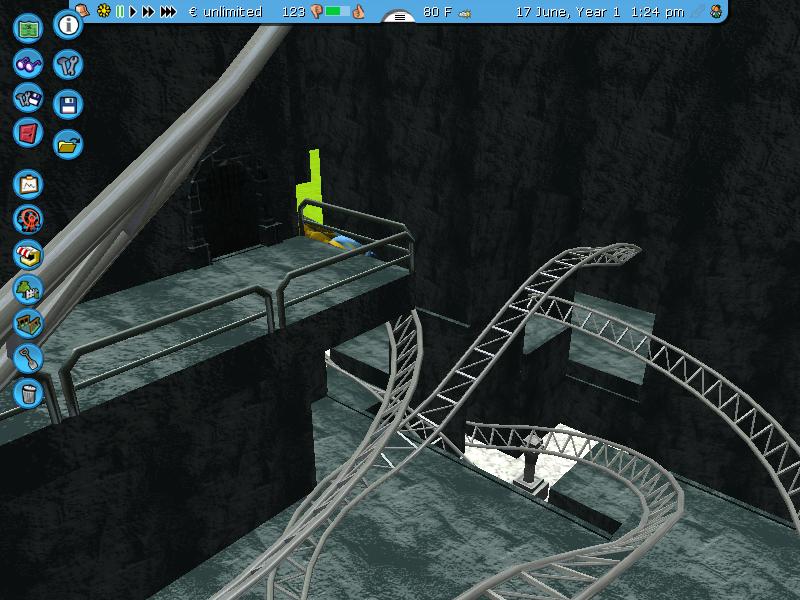Open the park map icon
Viewport: 800px width, 600px height.
pos(28,28)
